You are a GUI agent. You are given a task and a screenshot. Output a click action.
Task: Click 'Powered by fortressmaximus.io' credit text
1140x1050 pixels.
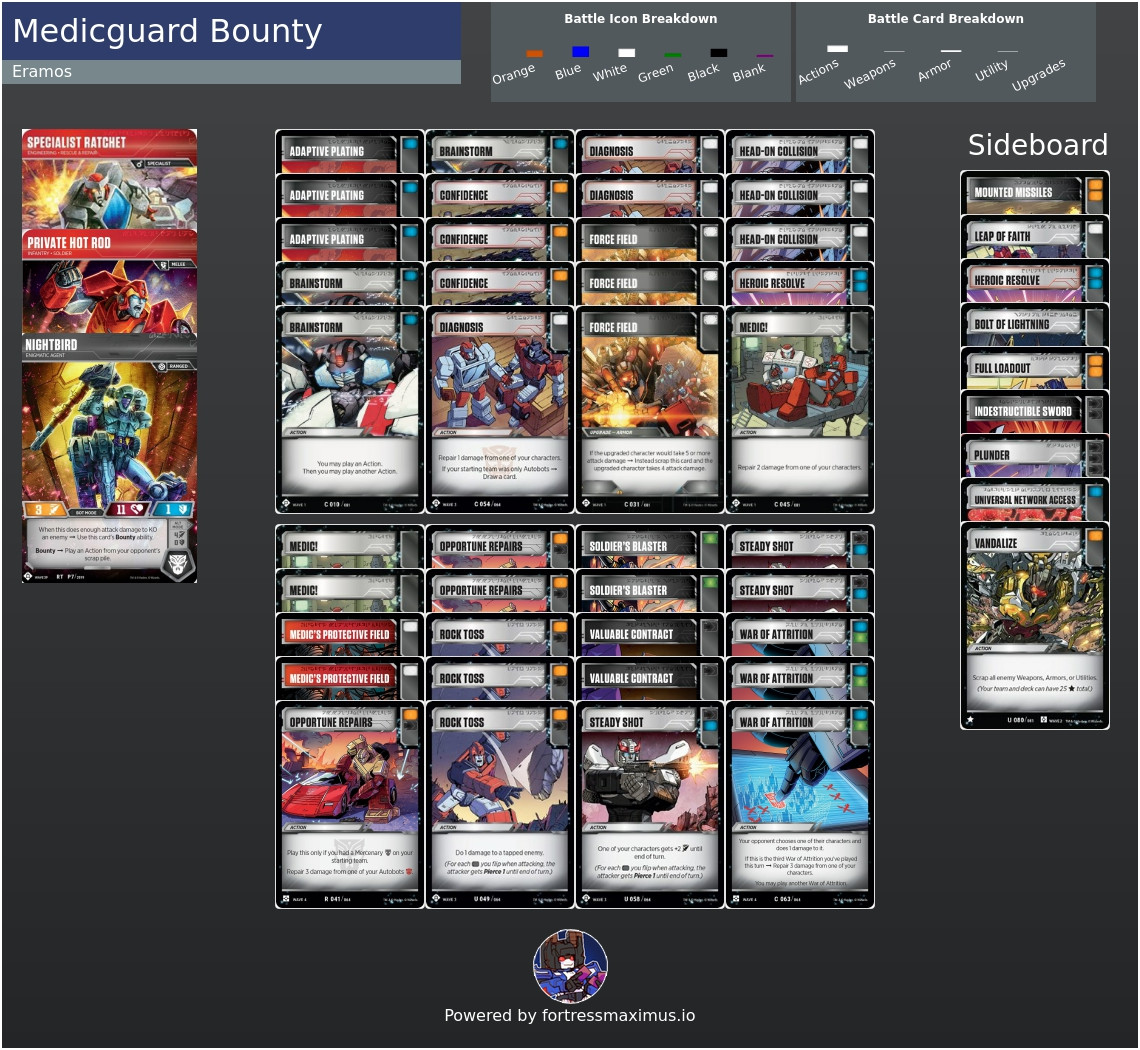click(570, 1015)
